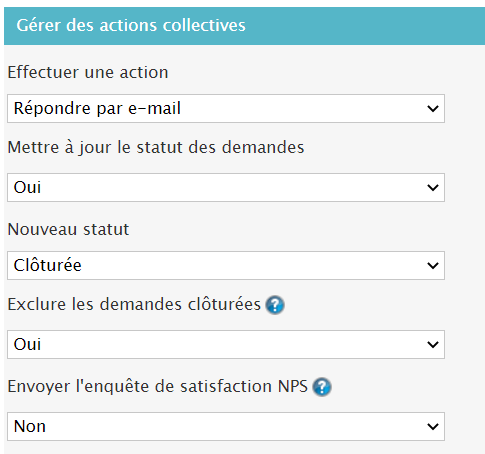This screenshot has height=454, width=485.
Task: Expand the Mettre à jour le statut dropdown
Action: click(x=226, y=187)
